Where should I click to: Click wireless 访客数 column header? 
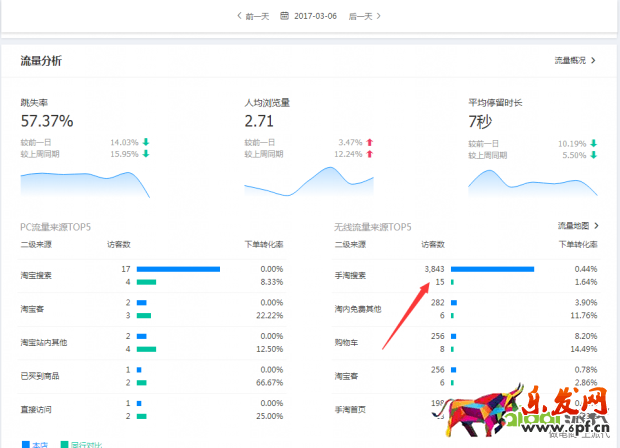(433, 245)
